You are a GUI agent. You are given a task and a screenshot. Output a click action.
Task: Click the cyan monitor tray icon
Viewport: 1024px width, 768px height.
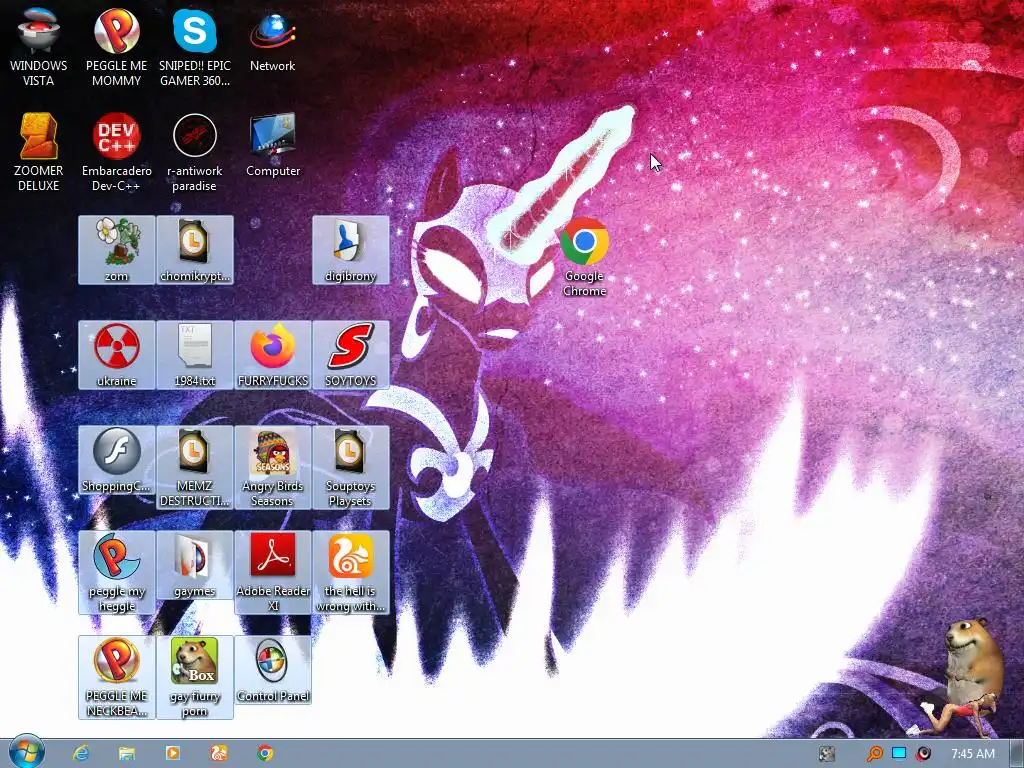tap(899, 754)
